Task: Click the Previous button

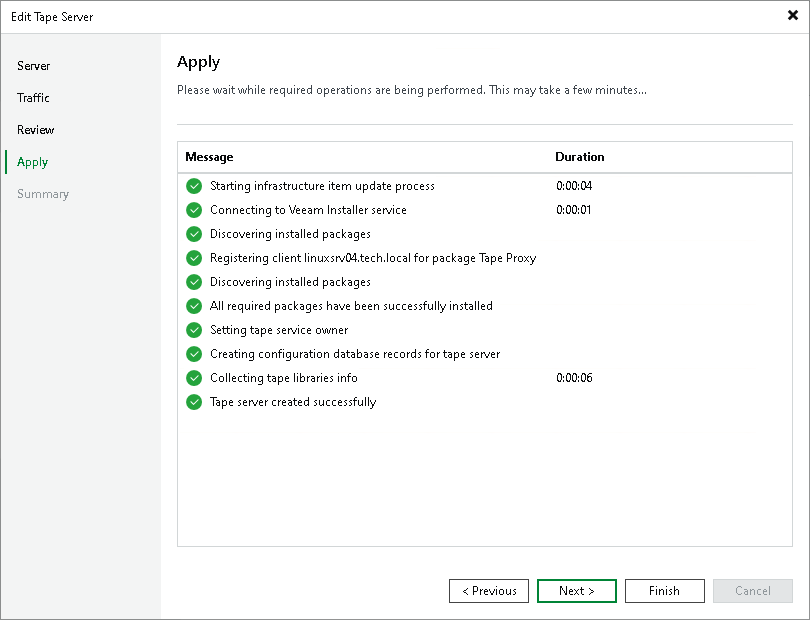Action: tap(489, 591)
